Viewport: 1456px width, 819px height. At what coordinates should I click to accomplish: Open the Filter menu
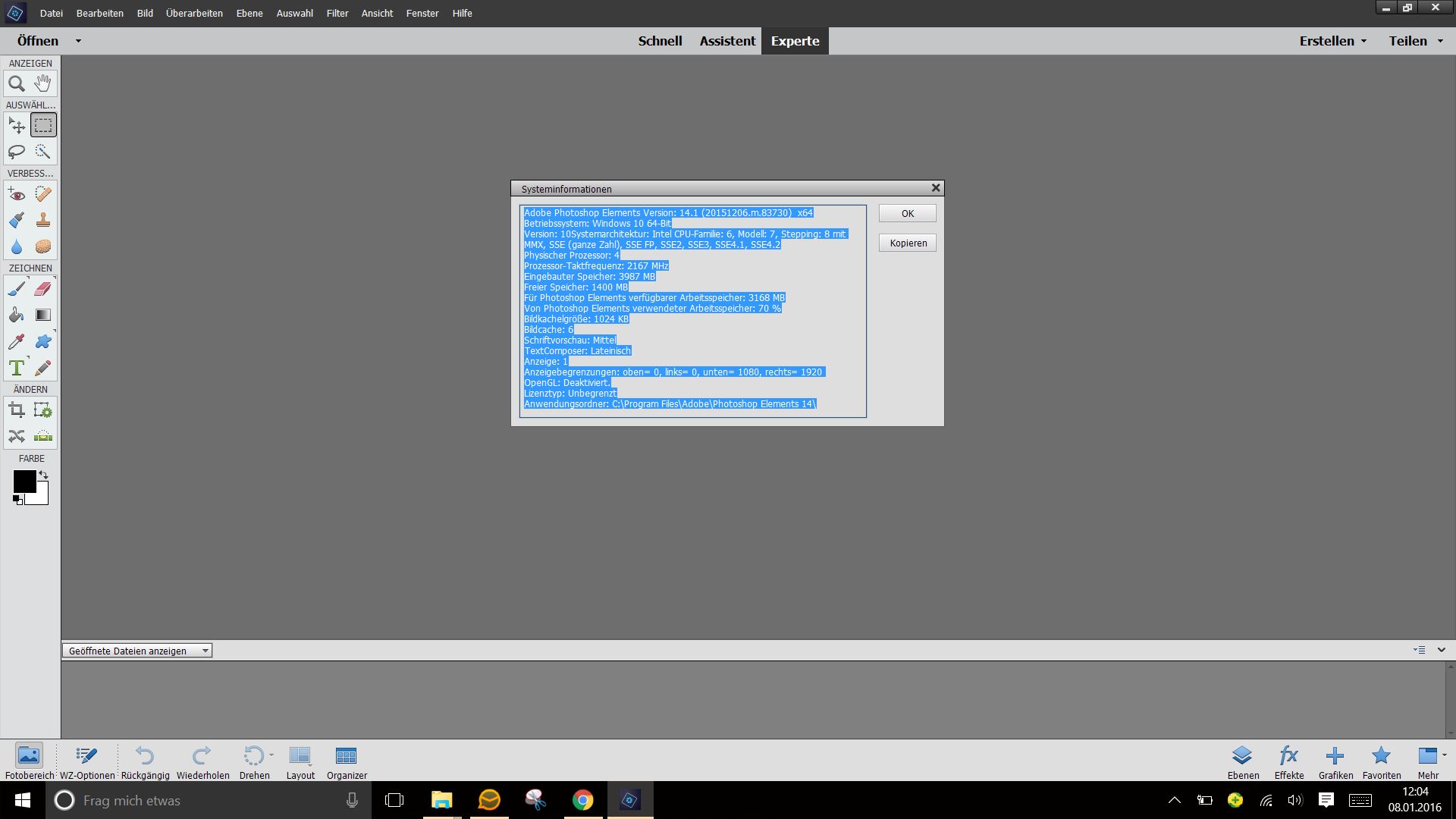point(337,13)
